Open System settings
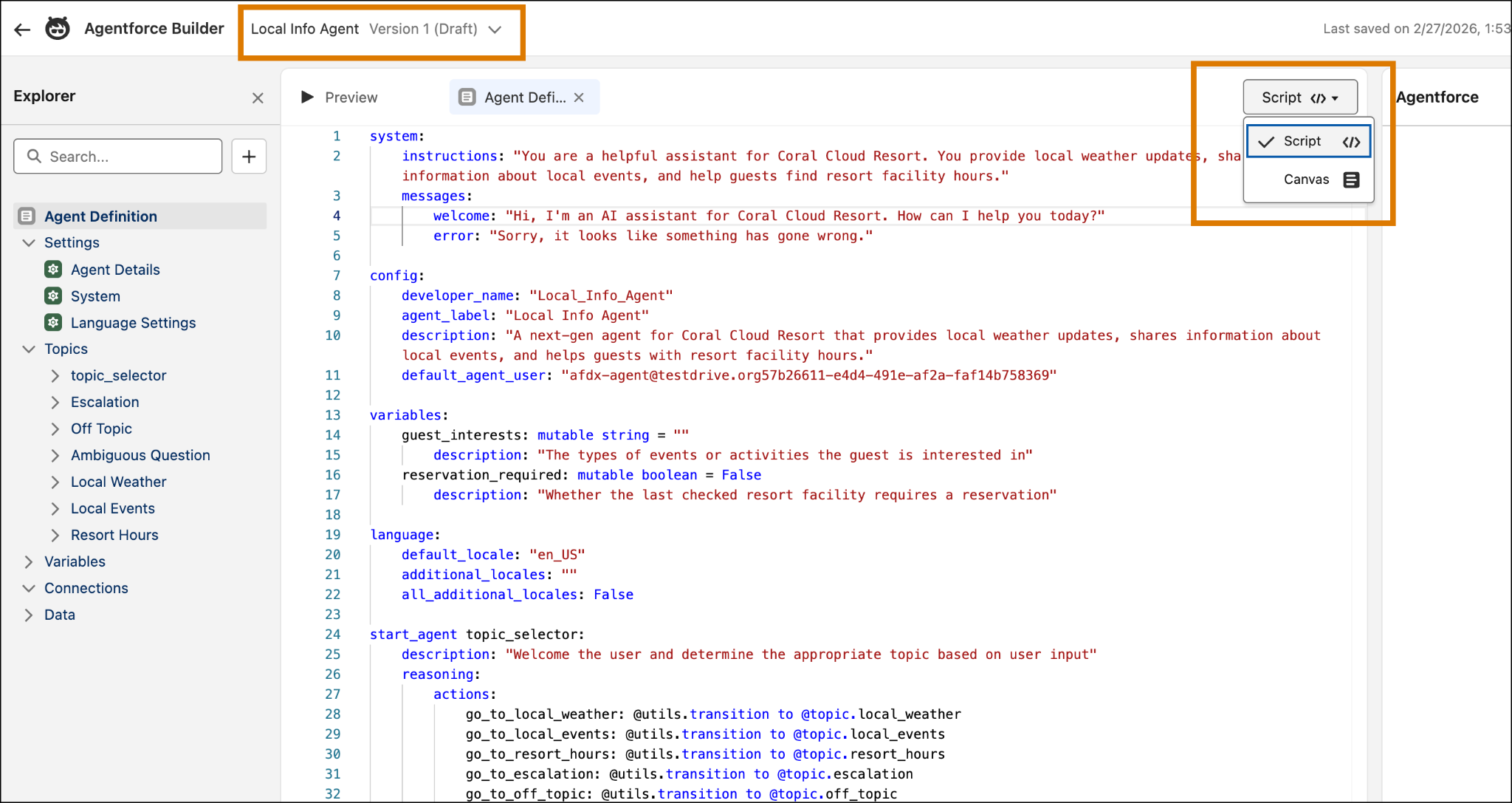Viewport: 1512px width, 803px height. [95, 296]
